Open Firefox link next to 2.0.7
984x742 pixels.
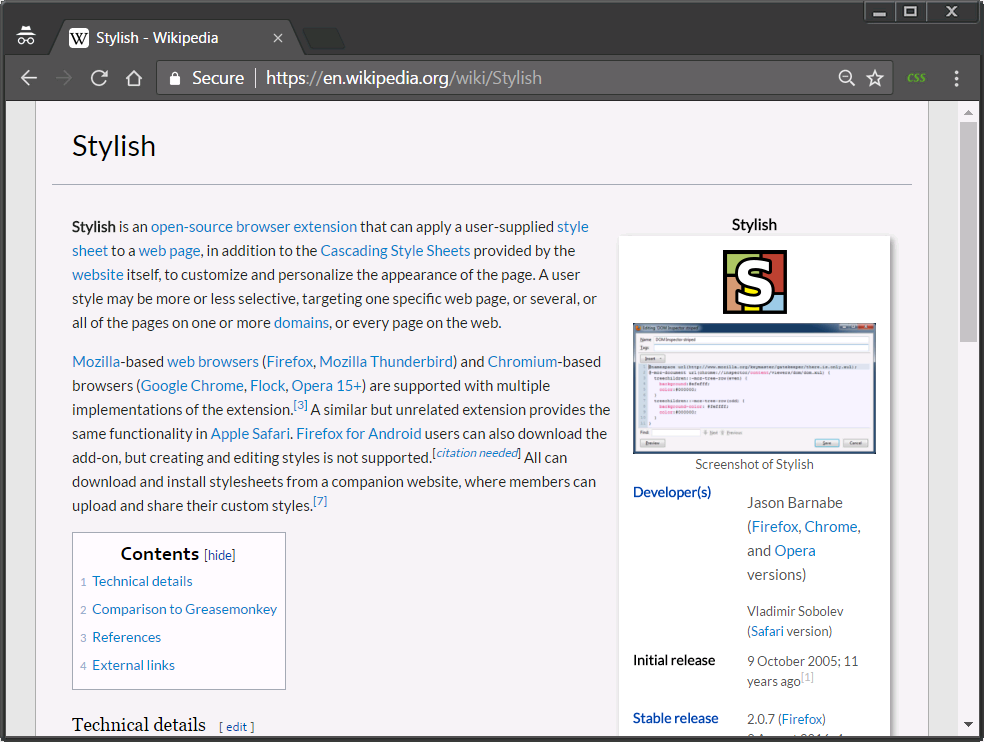coord(801,719)
